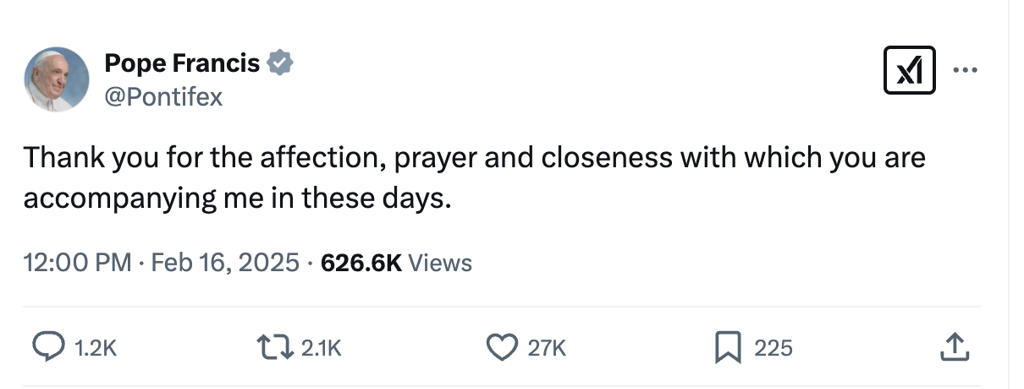Viewport: 1024px width, 389px height.
Task: Click the blue verified checkmark badge
Action: pos(280,63)
